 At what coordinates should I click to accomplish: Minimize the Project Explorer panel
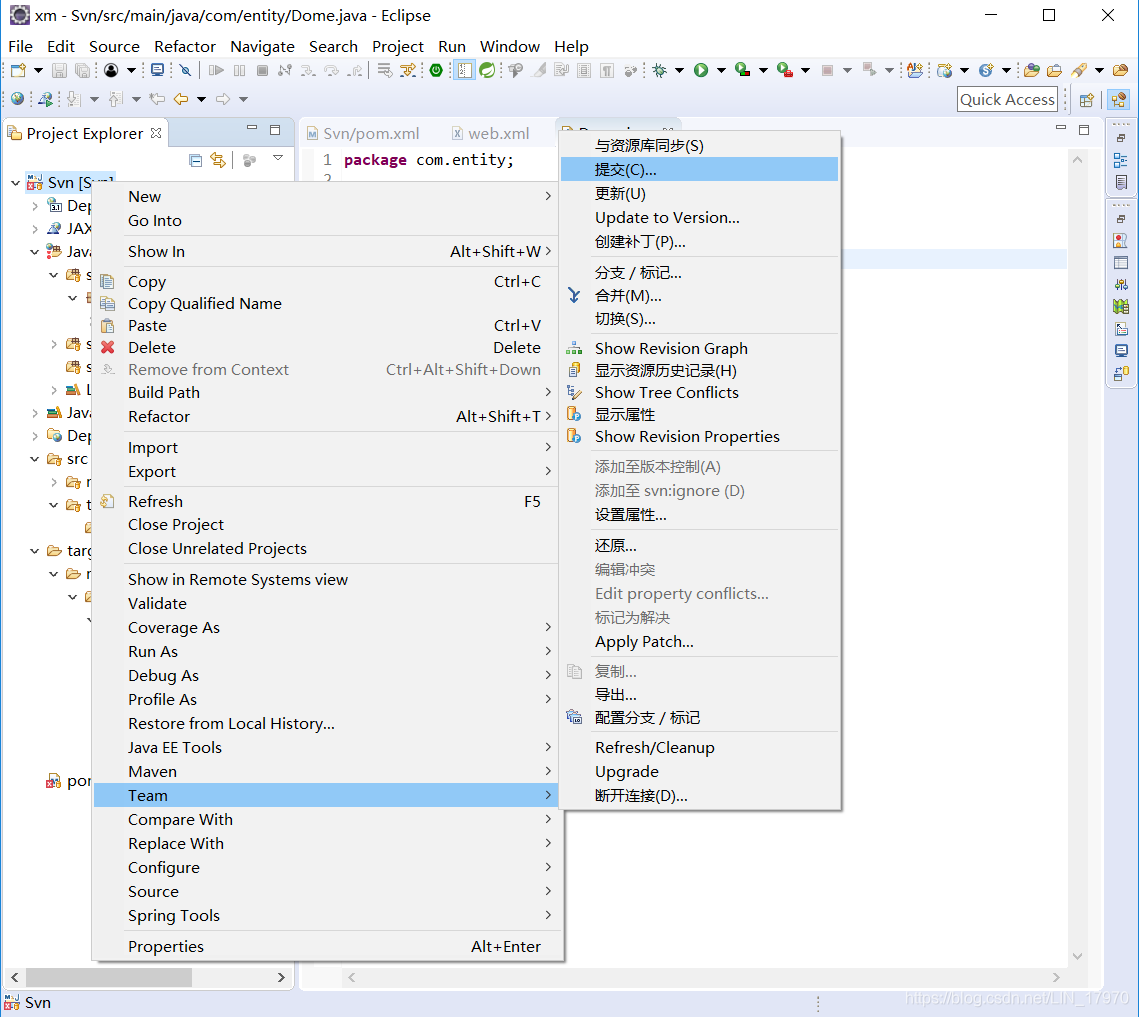252,129
